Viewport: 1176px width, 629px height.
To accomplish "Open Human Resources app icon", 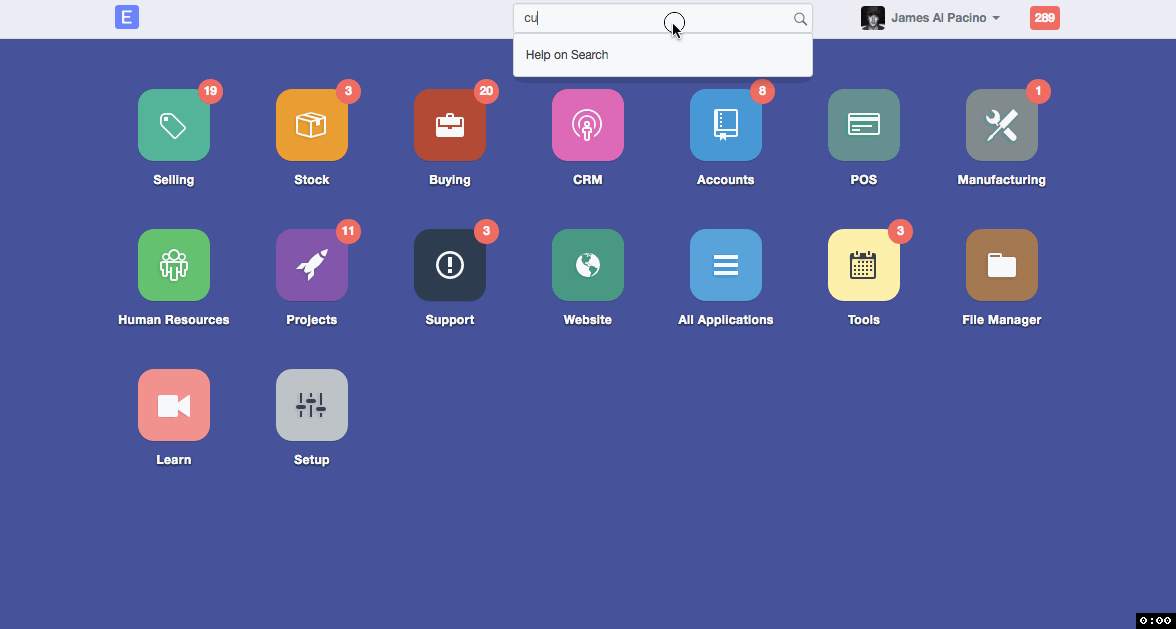I will [x=174, y=266].
